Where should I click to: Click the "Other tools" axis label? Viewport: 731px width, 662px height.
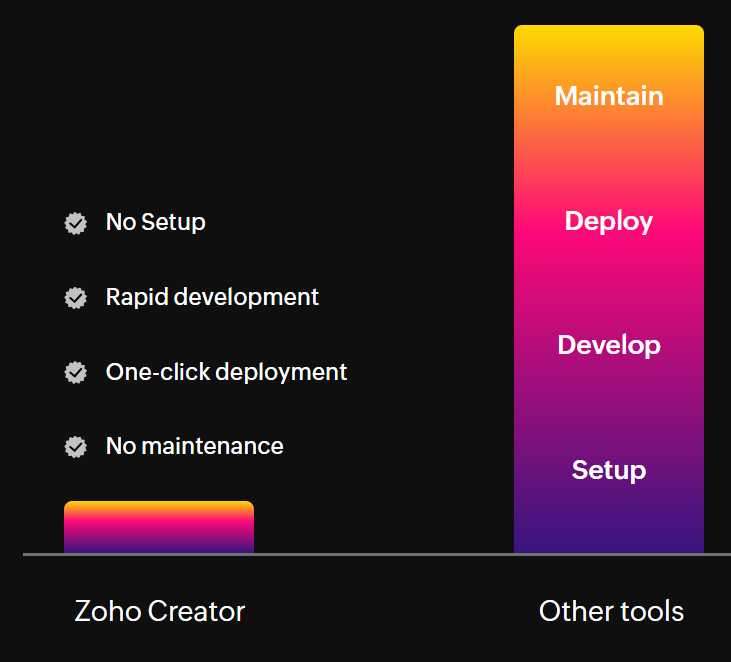pos(611,611)
